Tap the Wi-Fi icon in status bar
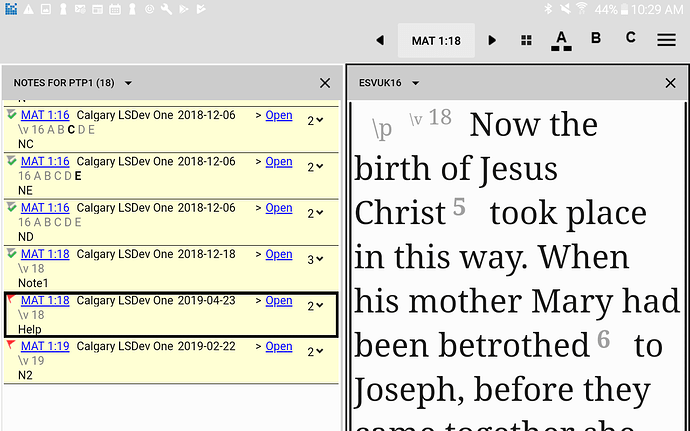 pyautogui.click(x=581, y=8)
